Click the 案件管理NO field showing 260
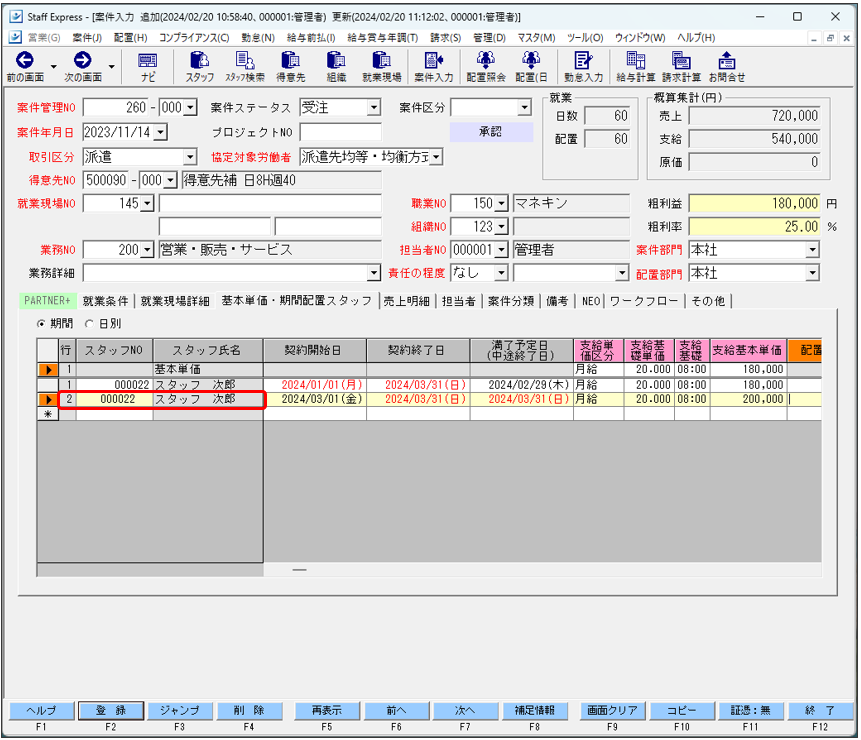 pos(116,107)
